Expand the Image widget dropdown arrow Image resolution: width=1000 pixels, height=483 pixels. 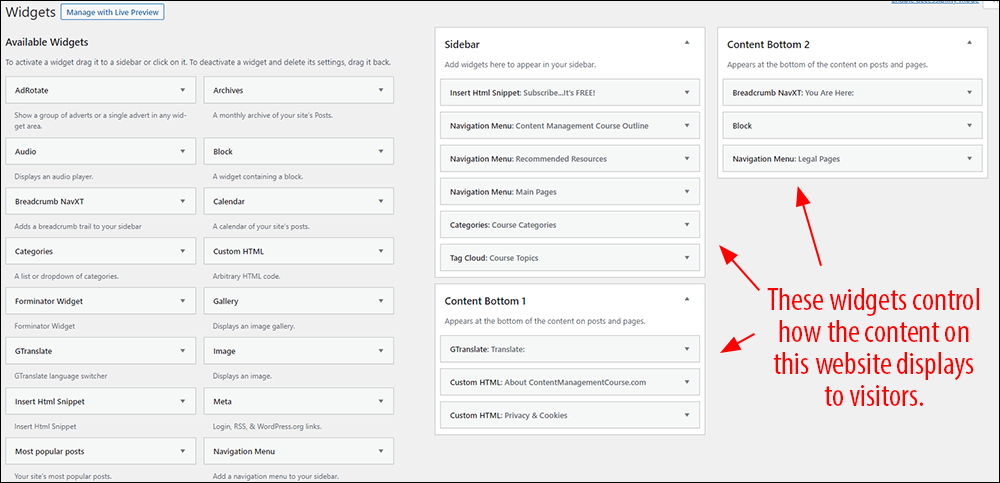(381, 350)
